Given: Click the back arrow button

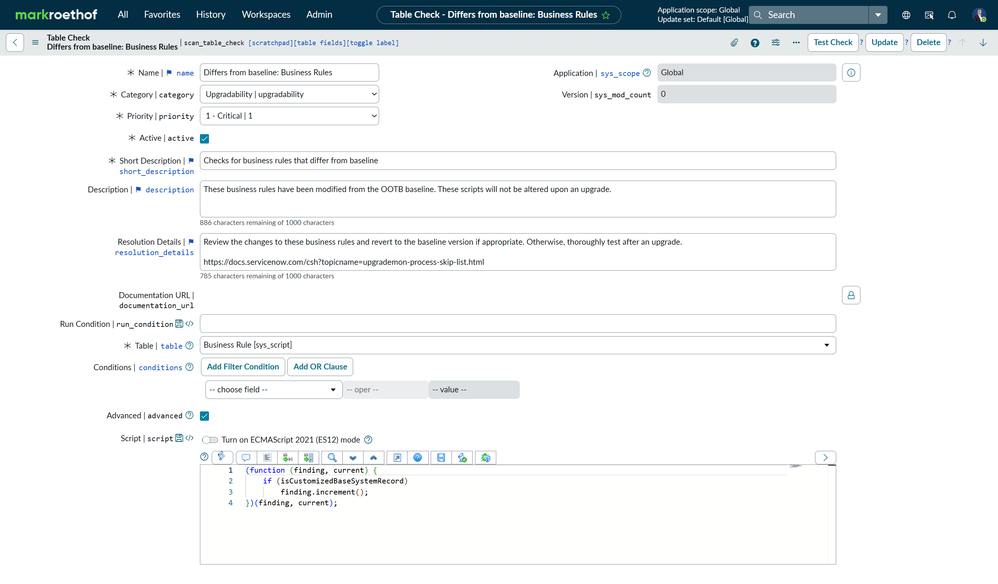Looking at the screenshot, I should pyautogui.click(x=15, y=43).
